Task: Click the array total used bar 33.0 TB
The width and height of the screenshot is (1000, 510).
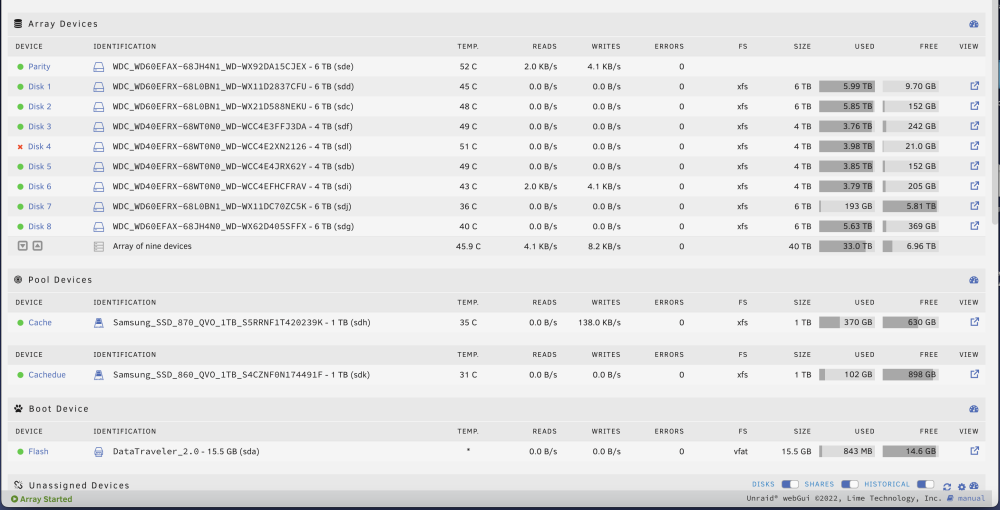Action: (x=846, y=246)
